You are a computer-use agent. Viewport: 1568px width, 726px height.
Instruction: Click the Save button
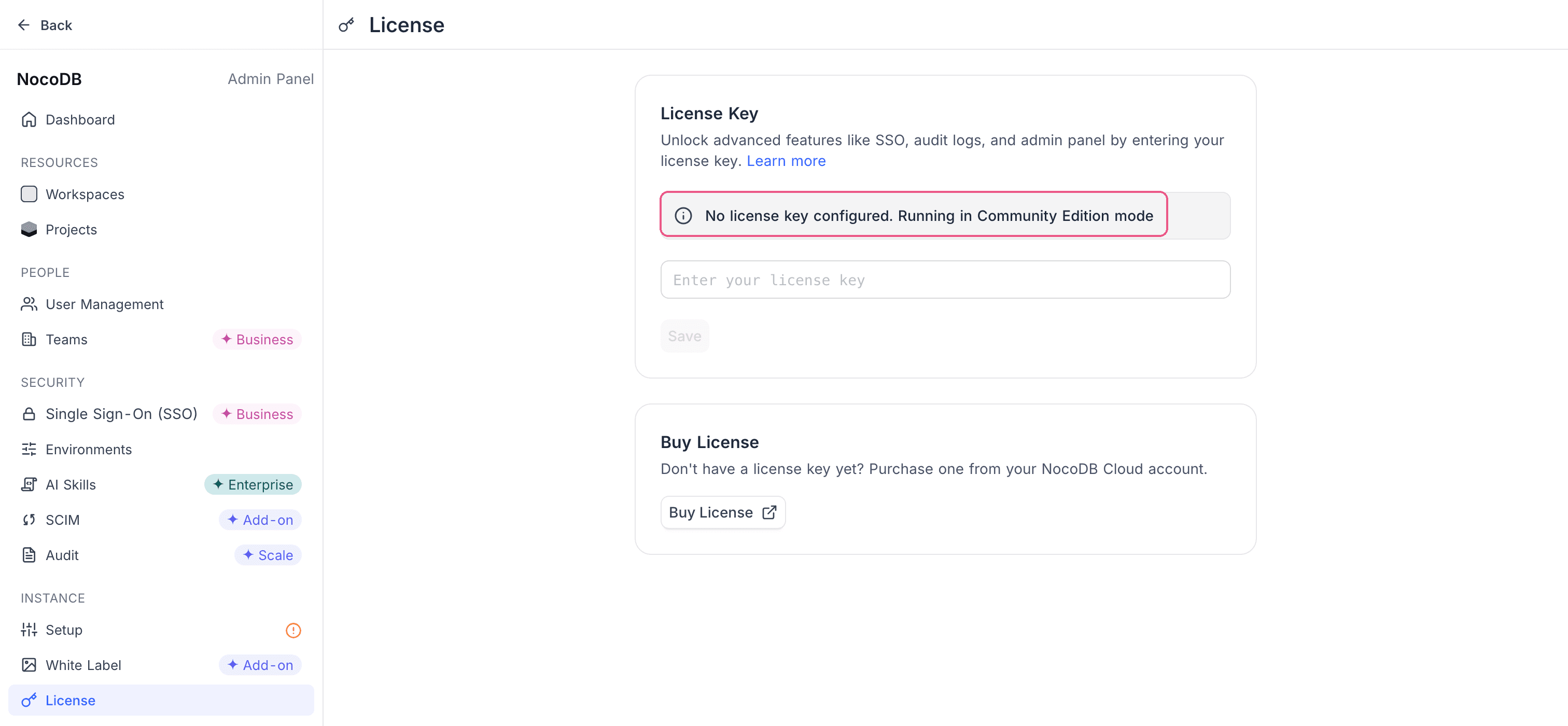point(684,336)
